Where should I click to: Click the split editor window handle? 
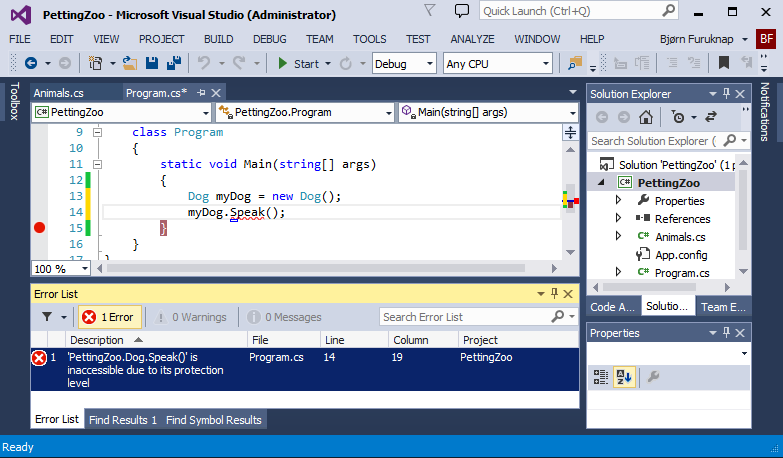[570, 133]
